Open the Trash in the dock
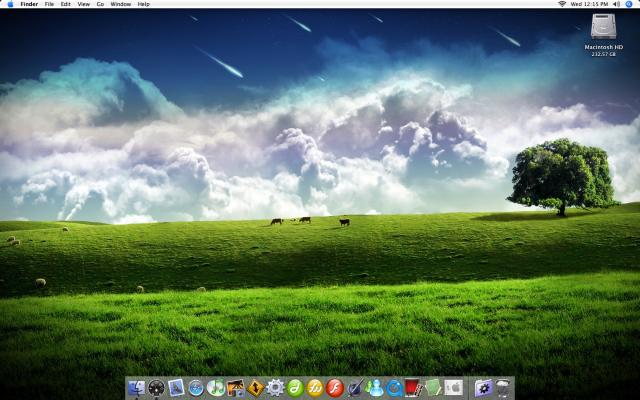The width and height of the screenshot is (640, 400). tap(501, 388)
